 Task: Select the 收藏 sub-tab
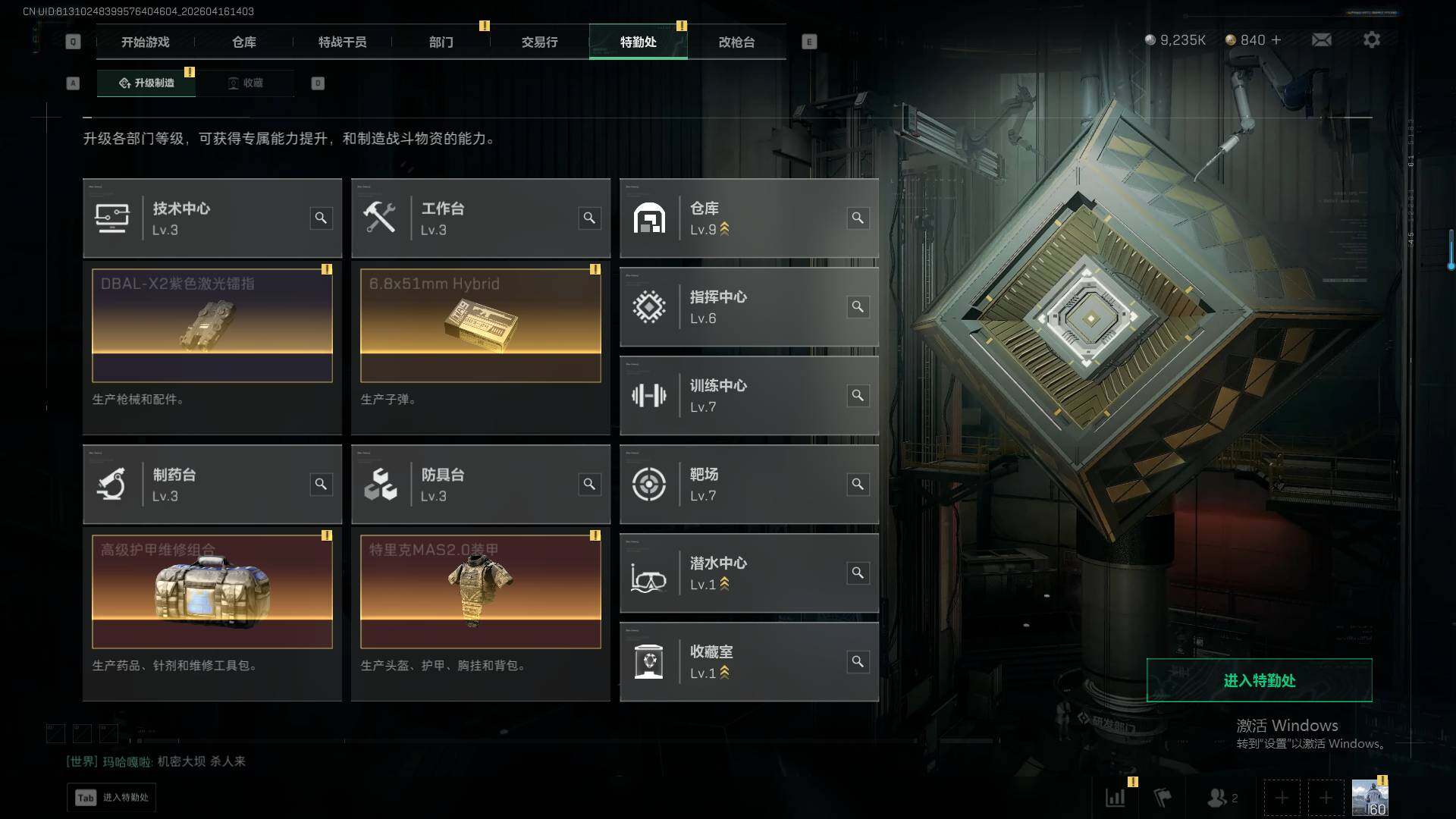245,83
